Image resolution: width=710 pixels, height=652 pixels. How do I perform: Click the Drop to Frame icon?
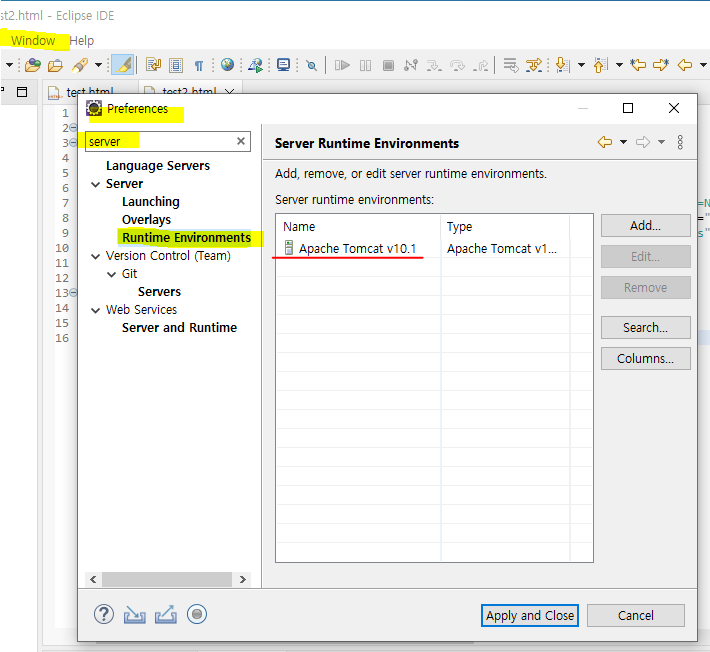(511, 65)
